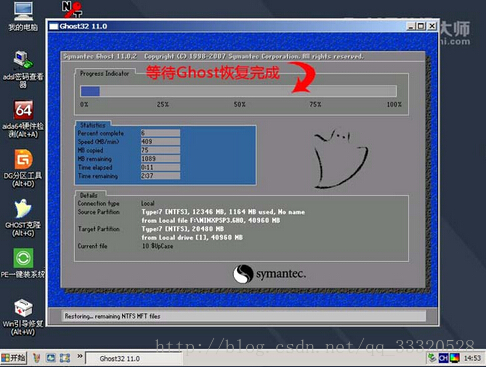Click the Ghost mascot drawing

click(x=341, y=159)
